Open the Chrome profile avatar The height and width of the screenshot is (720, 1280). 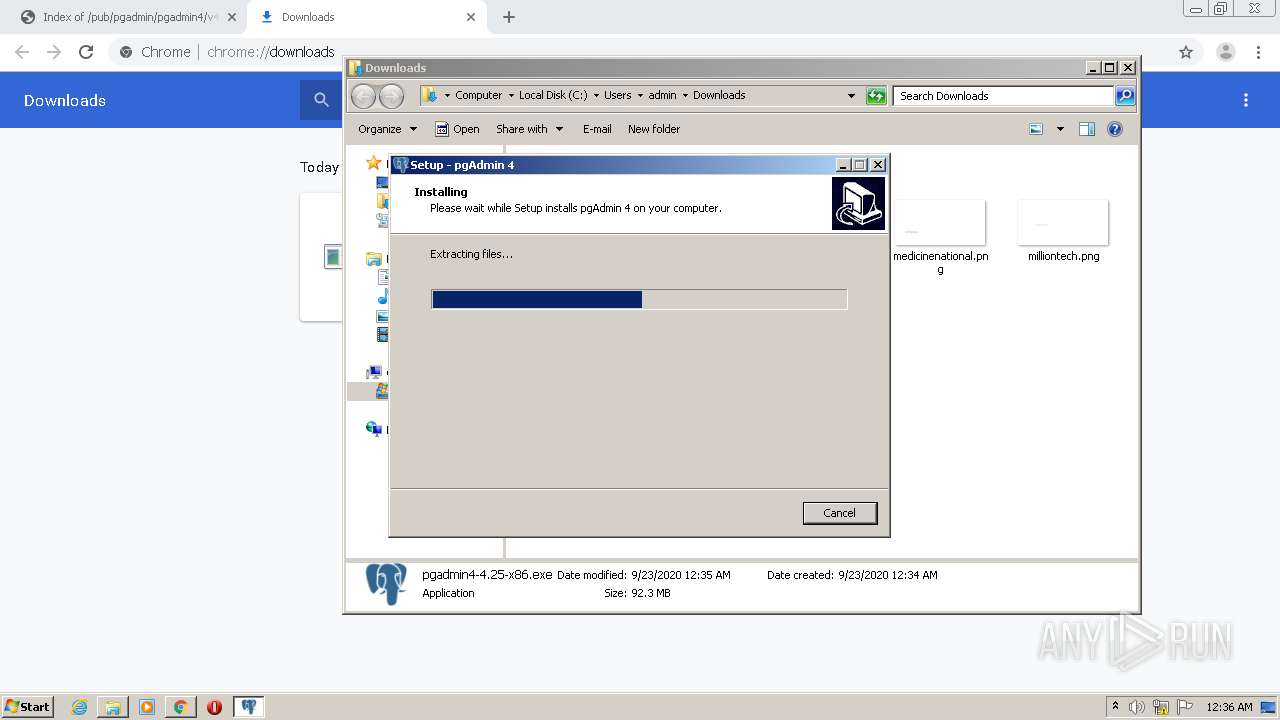click(x=1225, y=52)
